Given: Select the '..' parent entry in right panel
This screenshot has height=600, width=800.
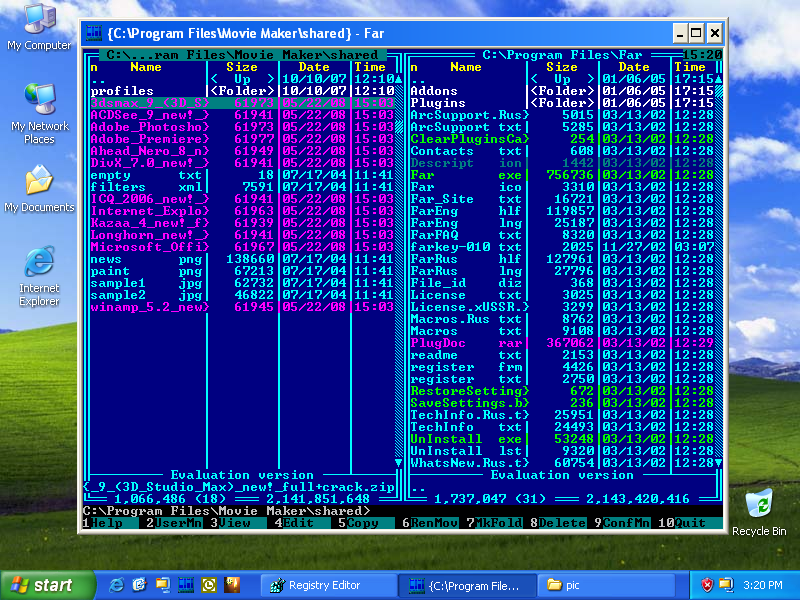Looking at the screenshot, I should 562,79.
